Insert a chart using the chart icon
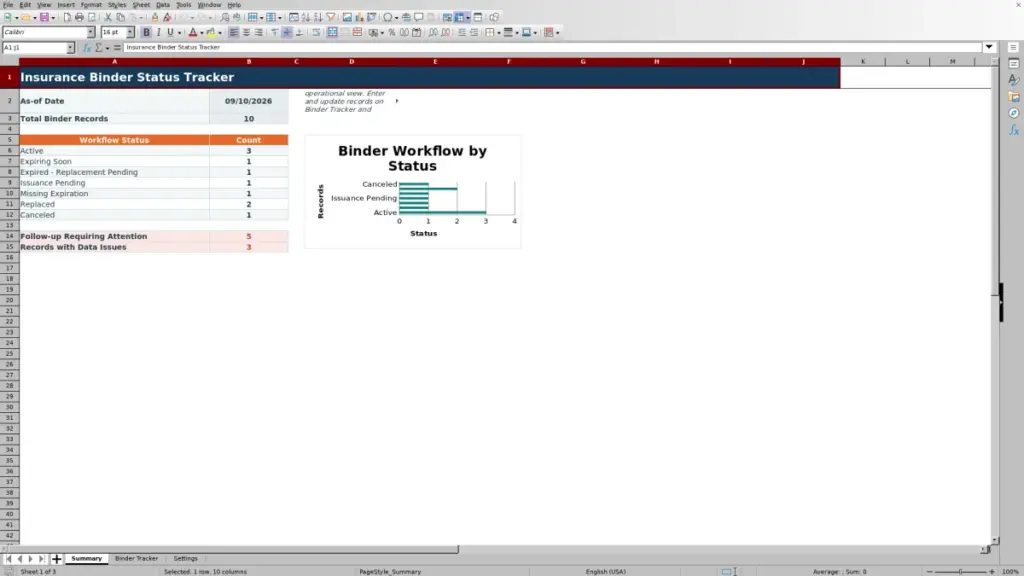The width and height of the screenshot is (1024, 576). pos(359,17)
